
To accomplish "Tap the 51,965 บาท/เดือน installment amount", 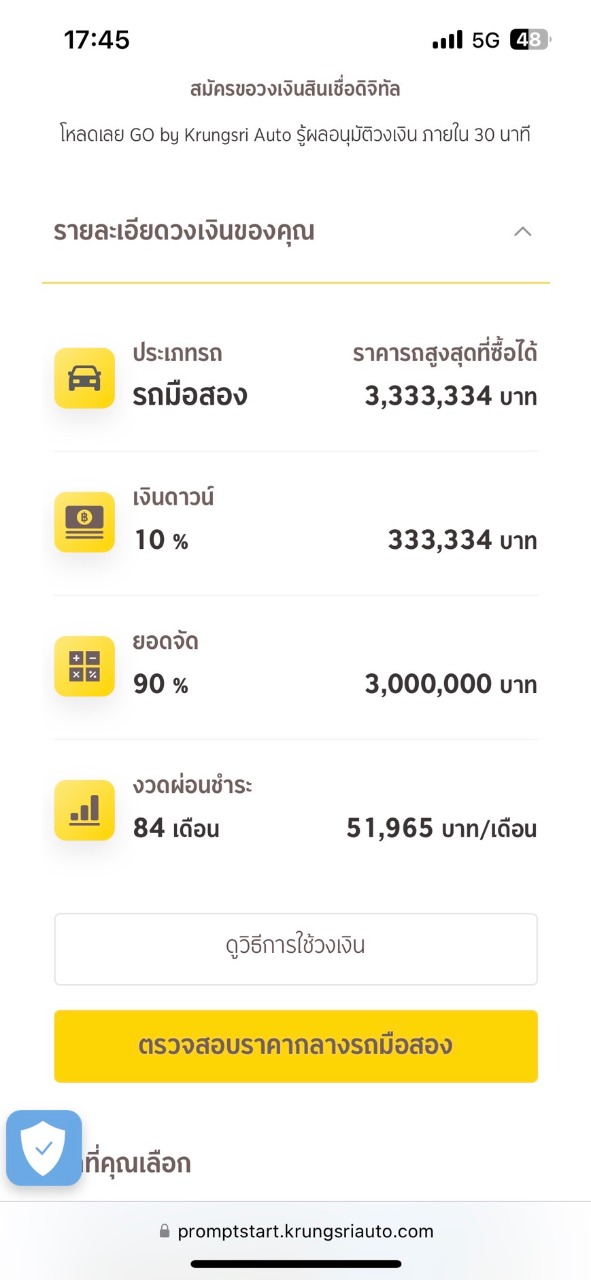I will (442, 829).
